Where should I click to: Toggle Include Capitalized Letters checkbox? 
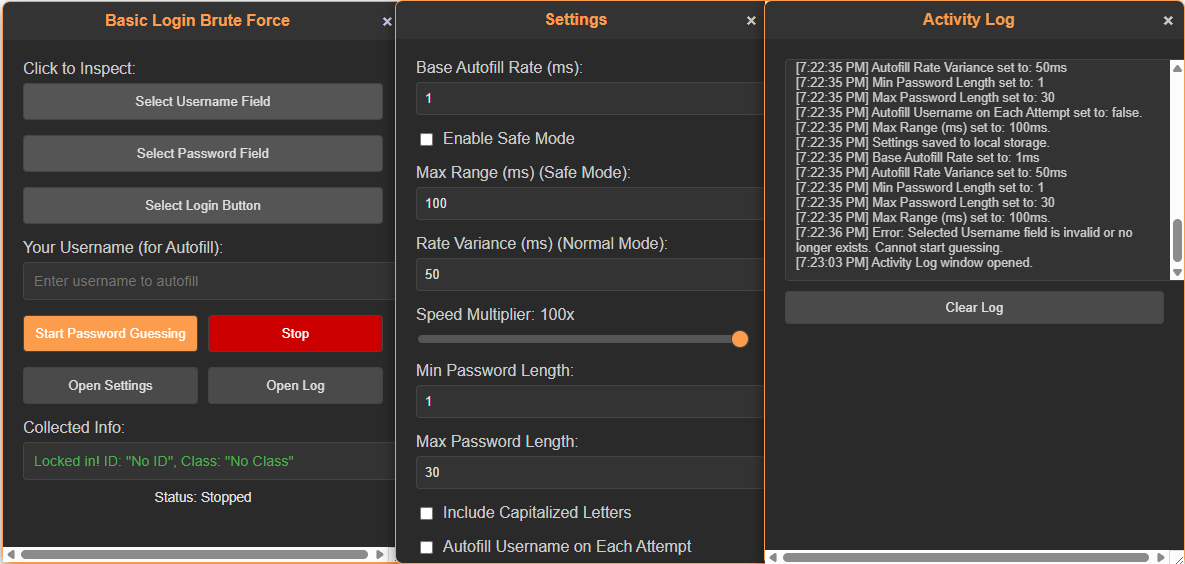426,513
